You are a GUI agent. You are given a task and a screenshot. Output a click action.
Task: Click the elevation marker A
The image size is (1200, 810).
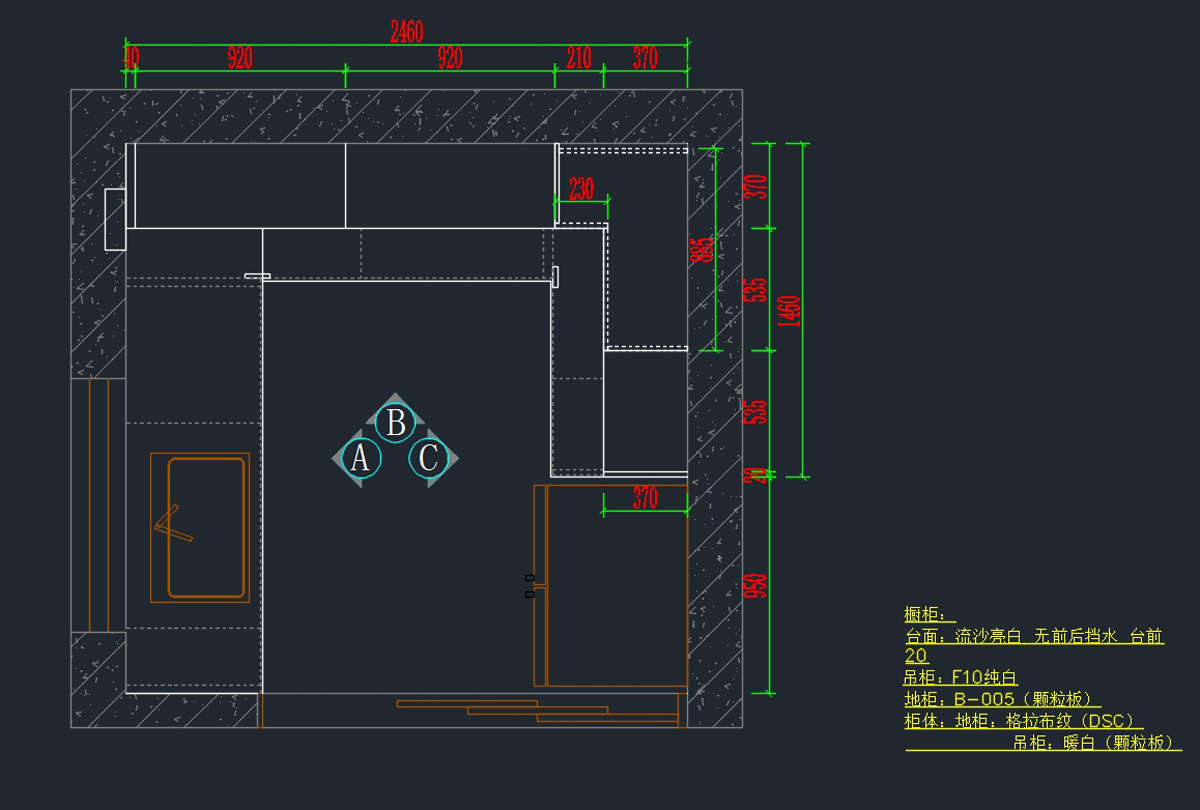(x=360, y=458)
